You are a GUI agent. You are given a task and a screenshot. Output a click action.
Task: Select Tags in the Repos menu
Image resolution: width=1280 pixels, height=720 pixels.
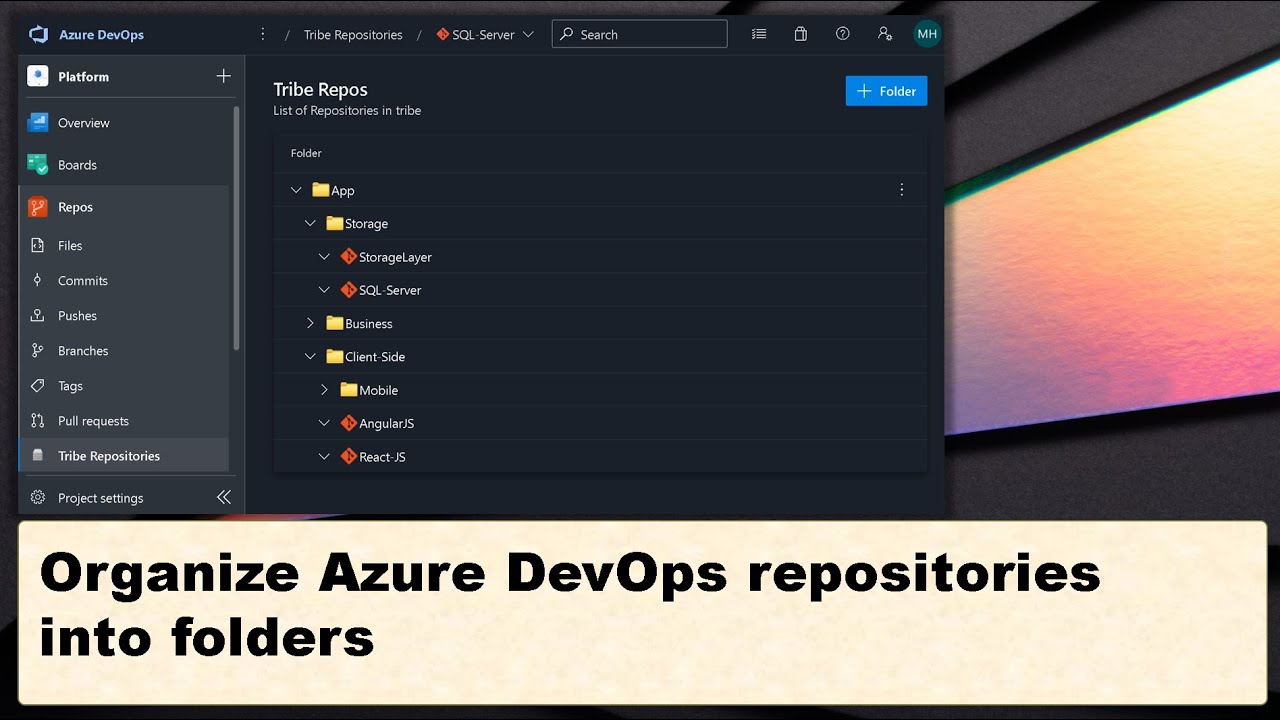(70, 386)
